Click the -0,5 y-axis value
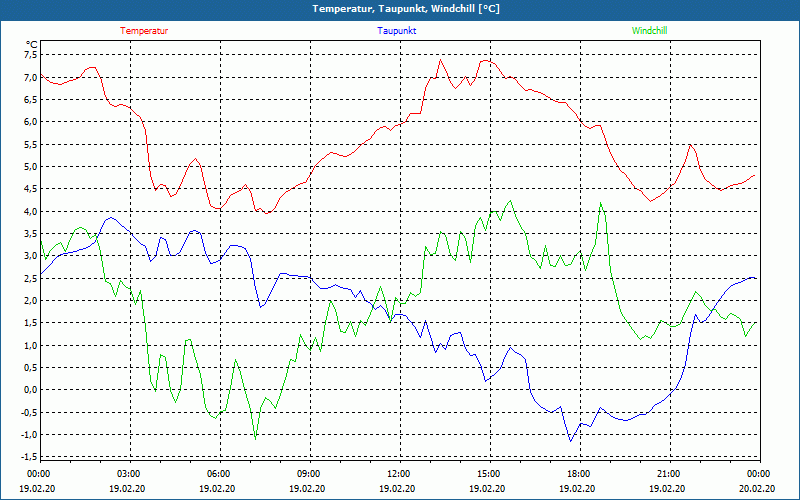 (x=30, y=412)
